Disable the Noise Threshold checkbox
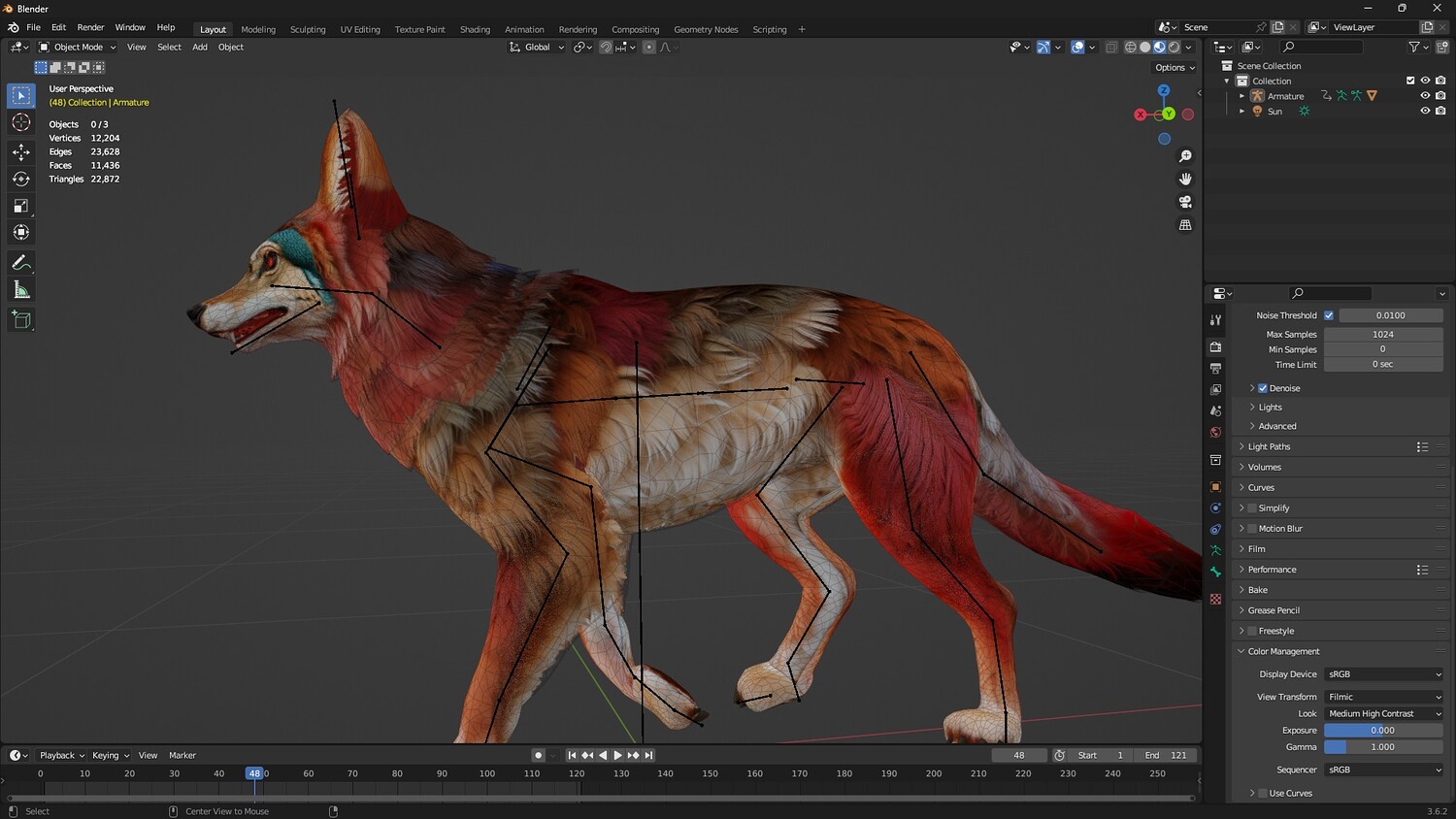The height and width of the screenshot is (819, 1456). point(1329,315)
